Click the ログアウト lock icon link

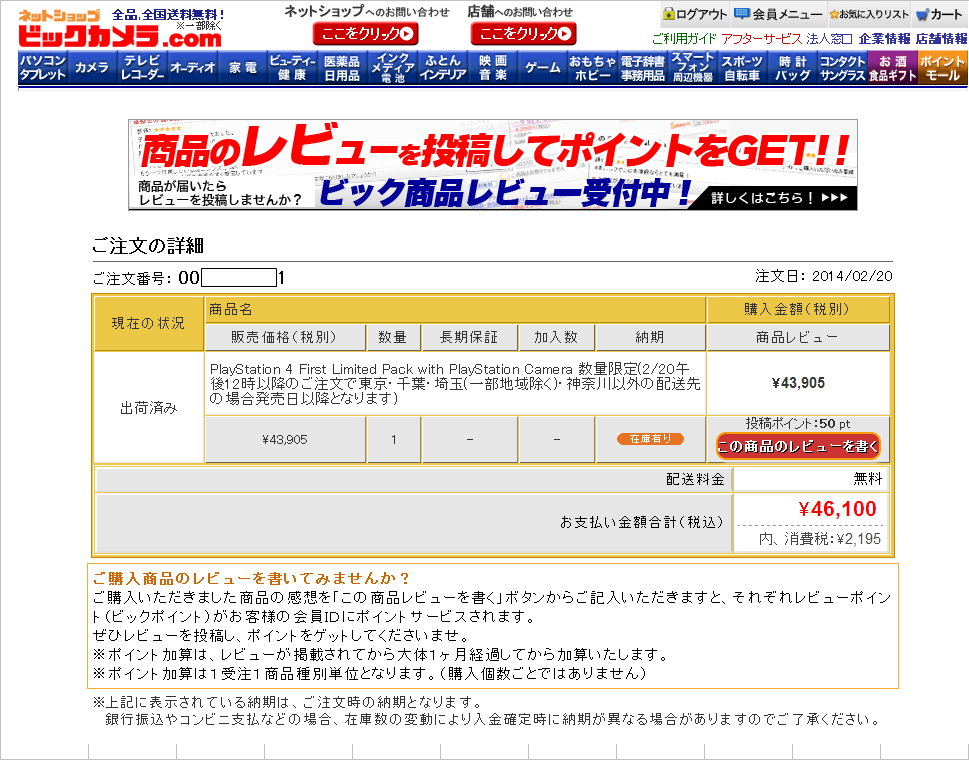(x=695, y=14)
